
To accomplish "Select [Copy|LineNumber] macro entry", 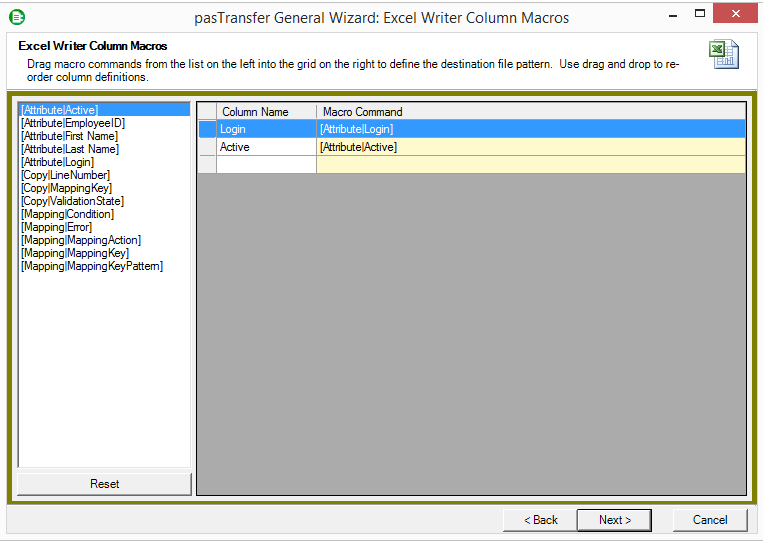I will pos(65,175).
